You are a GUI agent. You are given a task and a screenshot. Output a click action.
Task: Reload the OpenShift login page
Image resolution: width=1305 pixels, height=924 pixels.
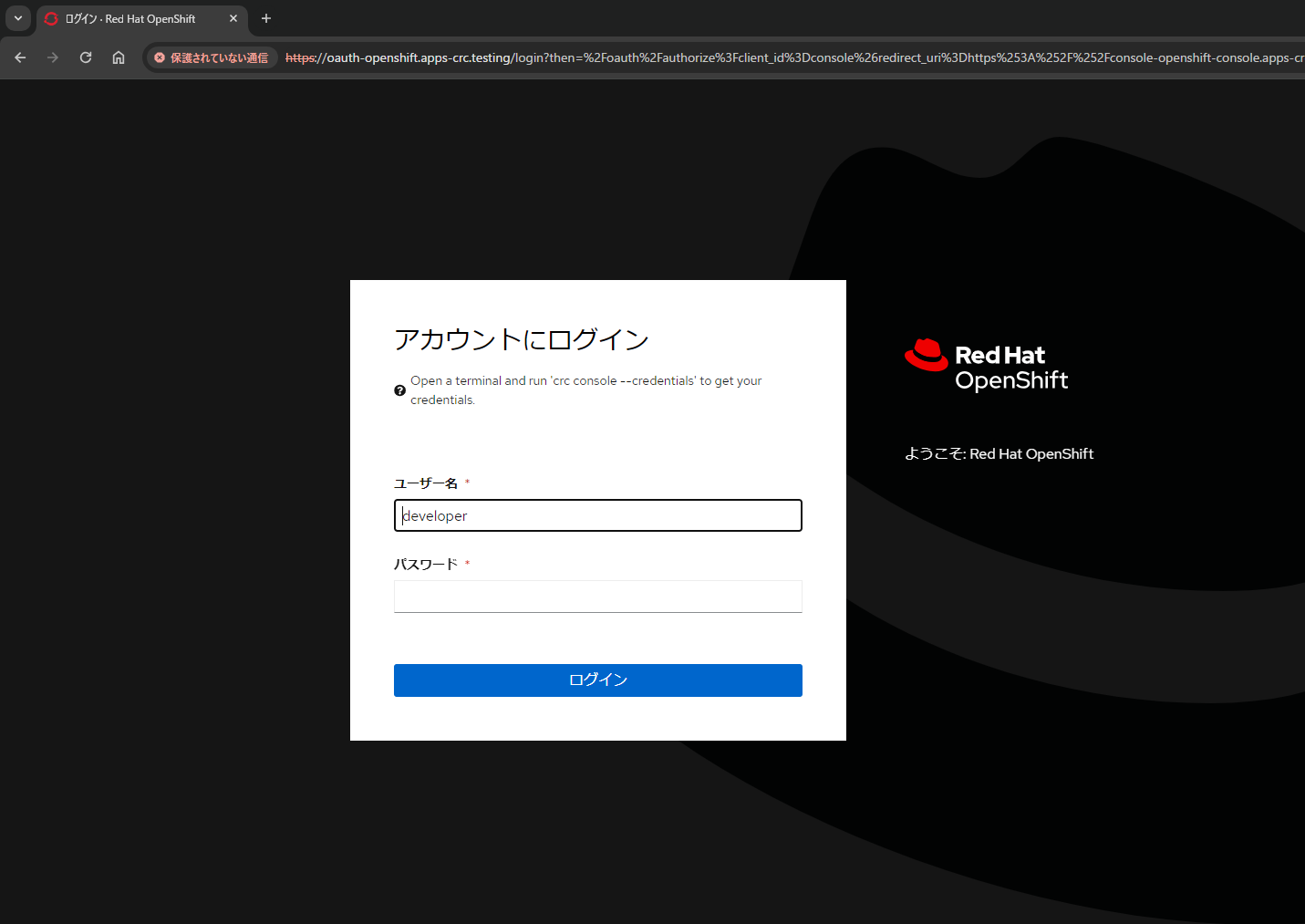(86, 57)
